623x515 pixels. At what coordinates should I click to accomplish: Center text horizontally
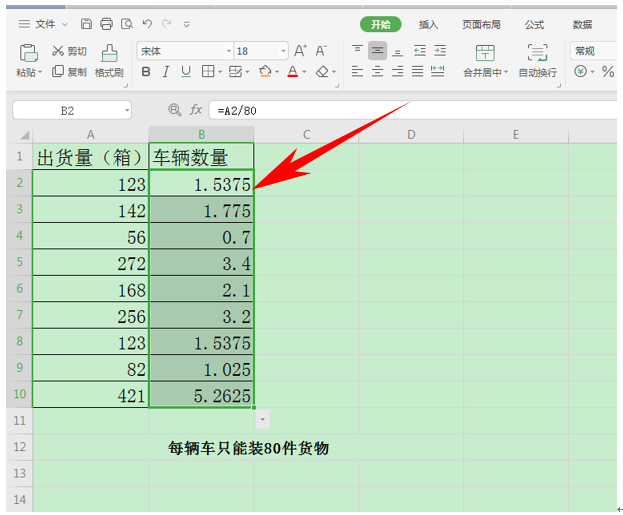pyautogui.click(x=377, y=72)
